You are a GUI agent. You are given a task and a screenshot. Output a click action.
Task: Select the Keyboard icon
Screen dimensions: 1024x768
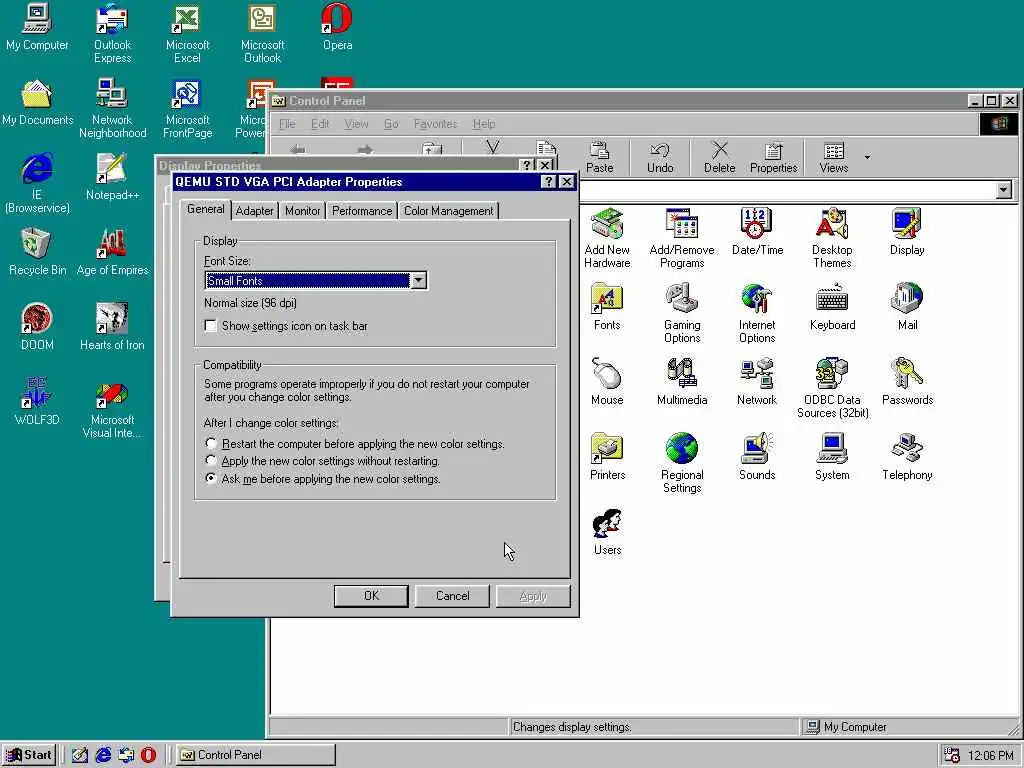point(832,306)
